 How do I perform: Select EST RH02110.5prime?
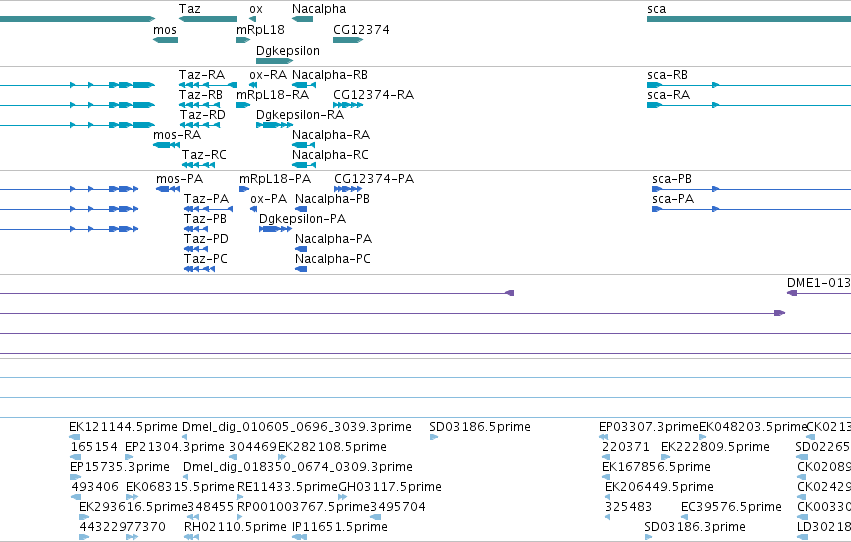(191, 537)
